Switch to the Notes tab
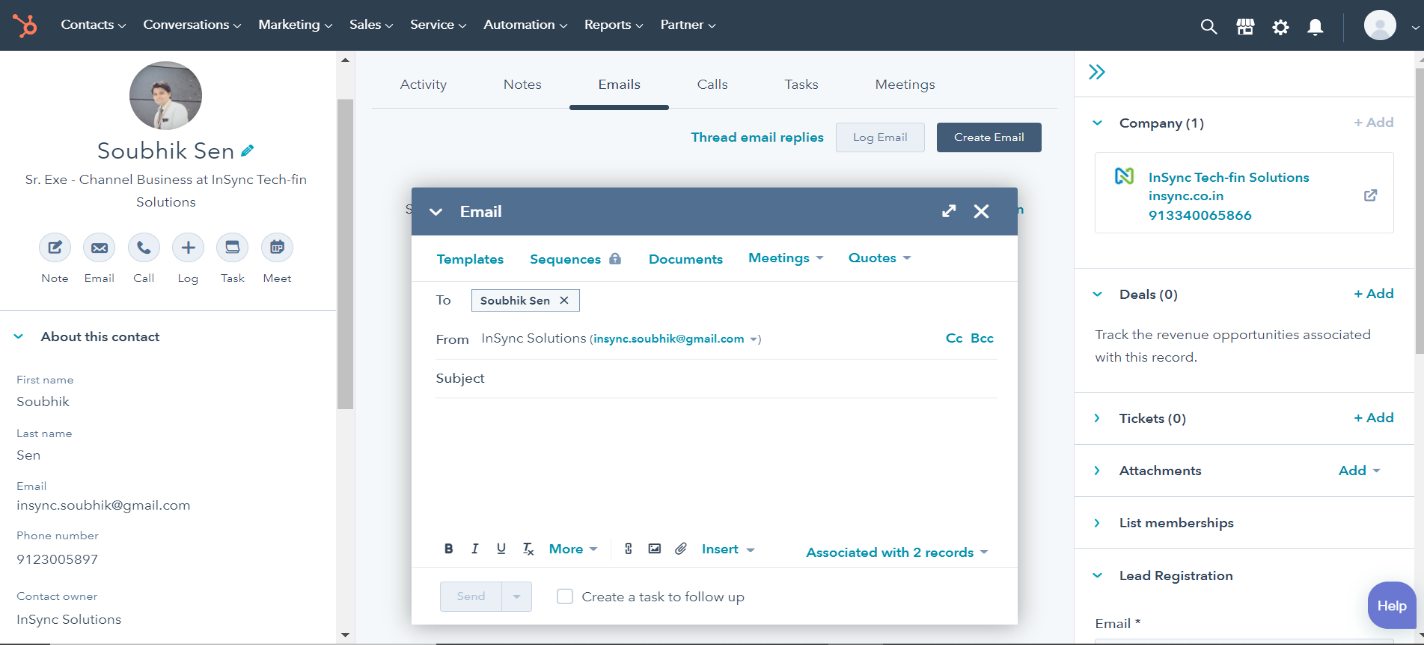This screenshot has height=645, width=1424. click(522, 85)
